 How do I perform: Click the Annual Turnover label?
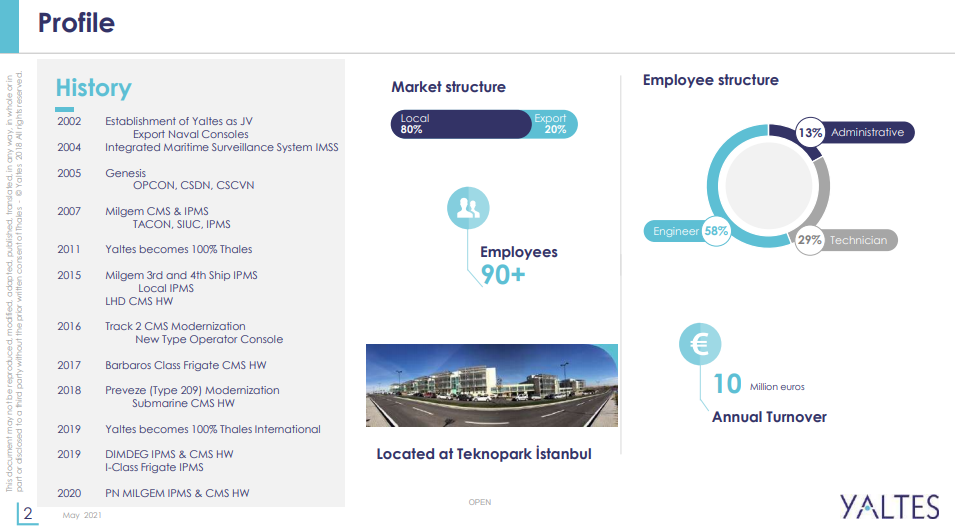[x=769, y=417]
